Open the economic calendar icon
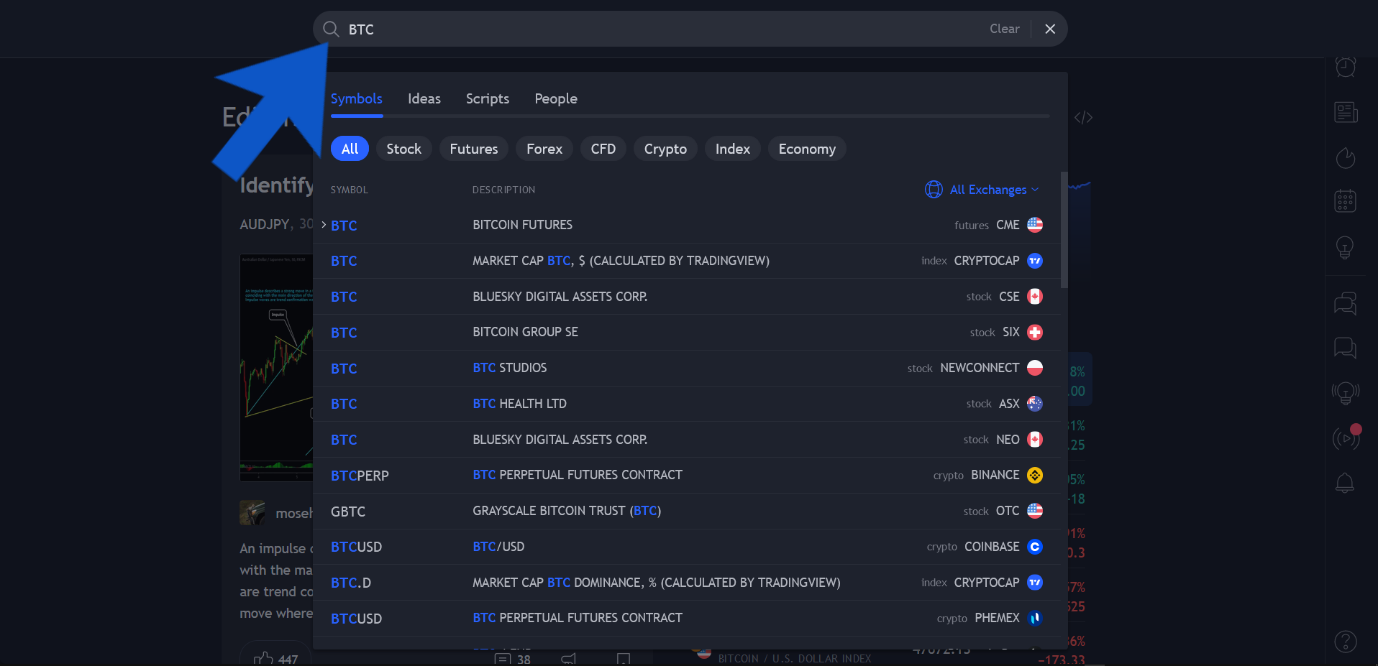The width and height of the screenshot is (1378, 666). (x=1346, y=201)
